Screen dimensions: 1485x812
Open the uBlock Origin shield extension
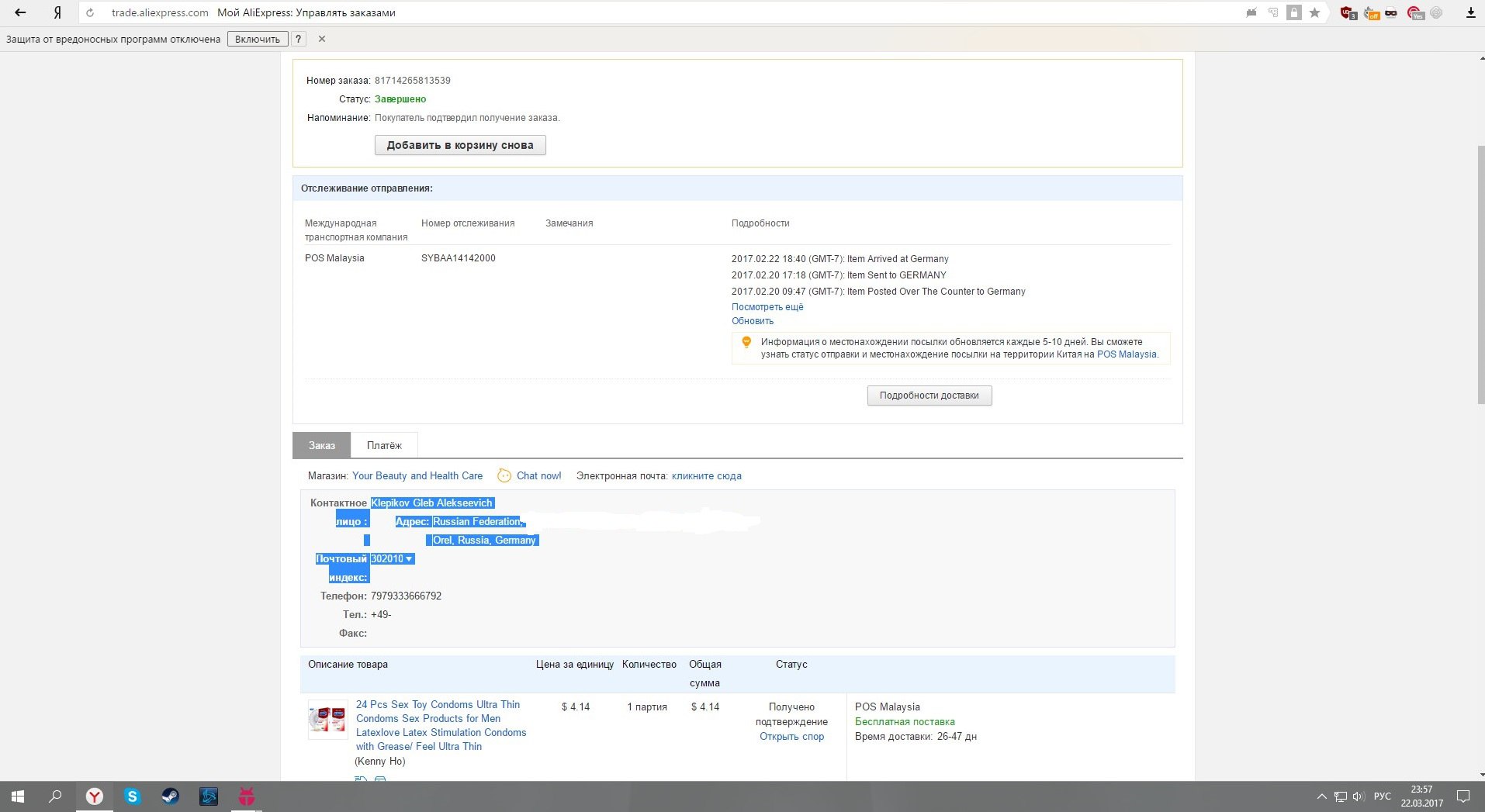pyautogui.click(x=1348, y=12)
